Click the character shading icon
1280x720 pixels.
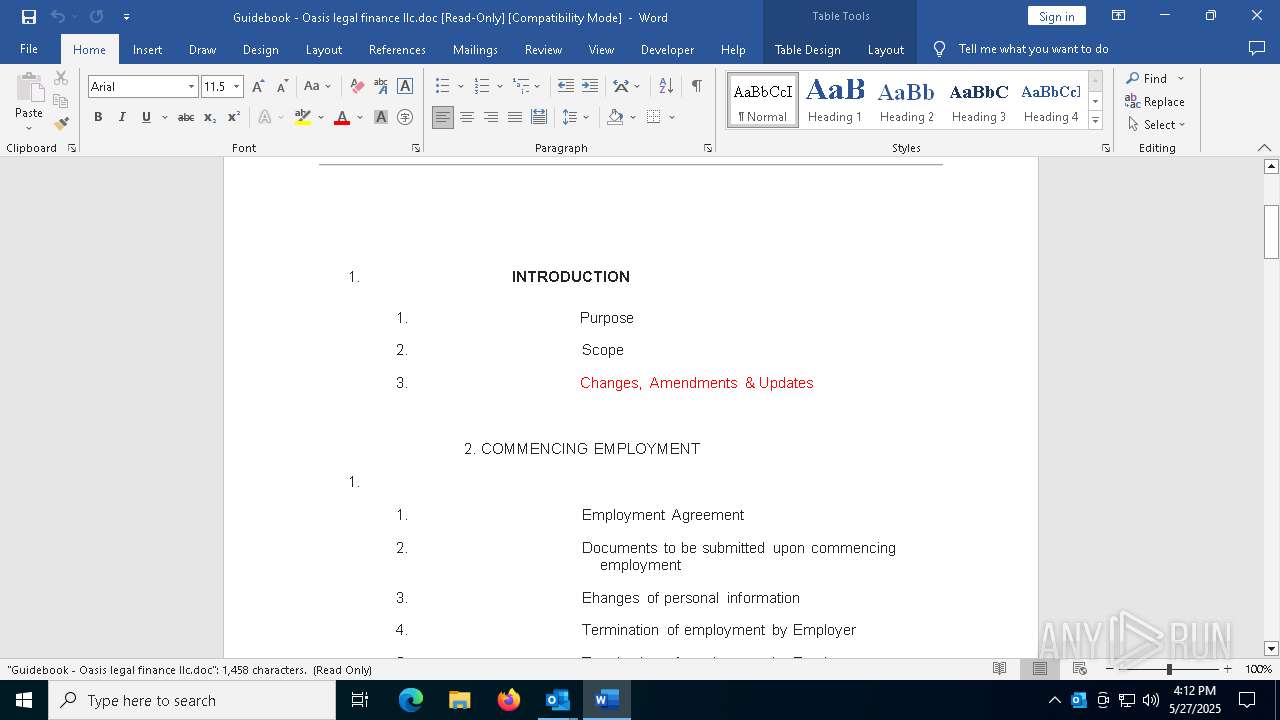[381, 117]
